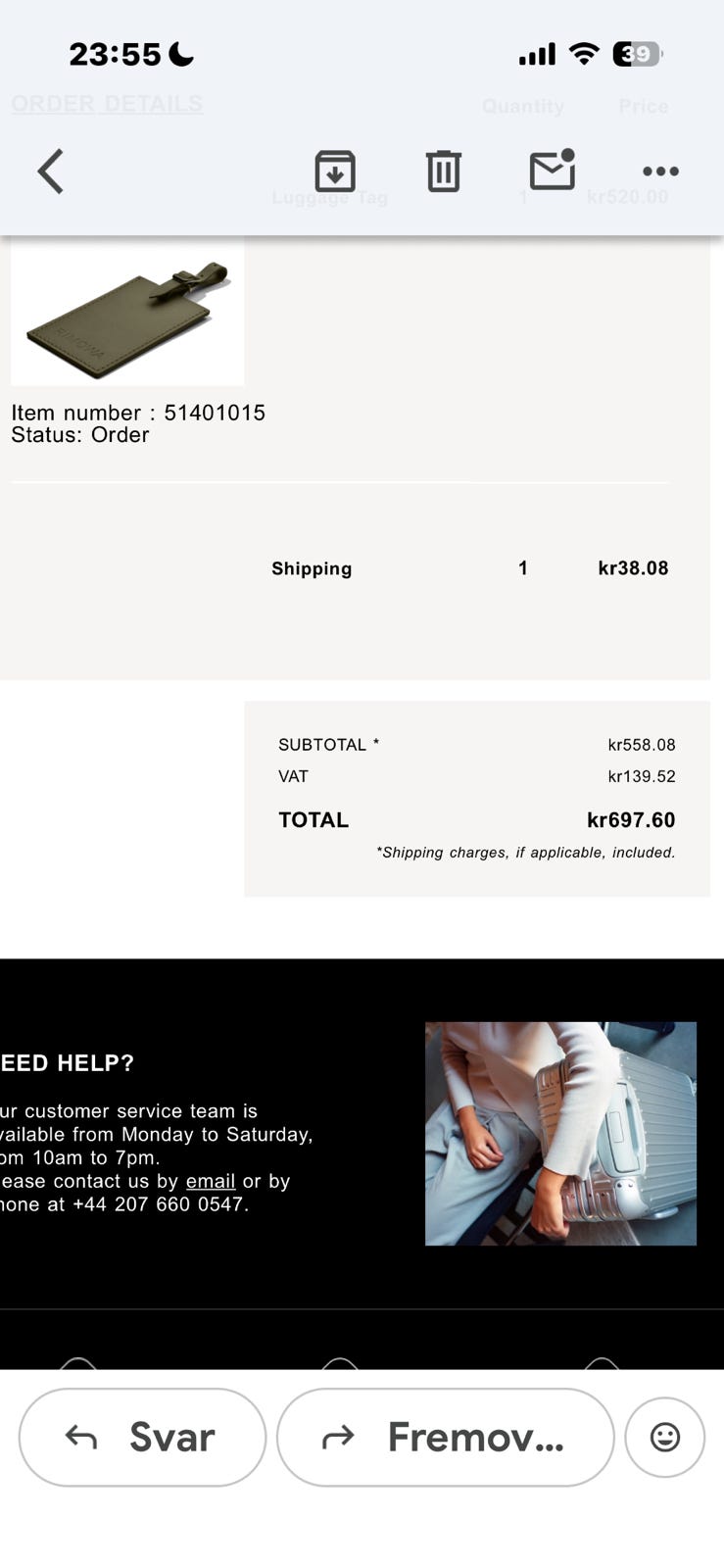Delete email with trash icon
The image size is (724, 1568).
(443, 171)
